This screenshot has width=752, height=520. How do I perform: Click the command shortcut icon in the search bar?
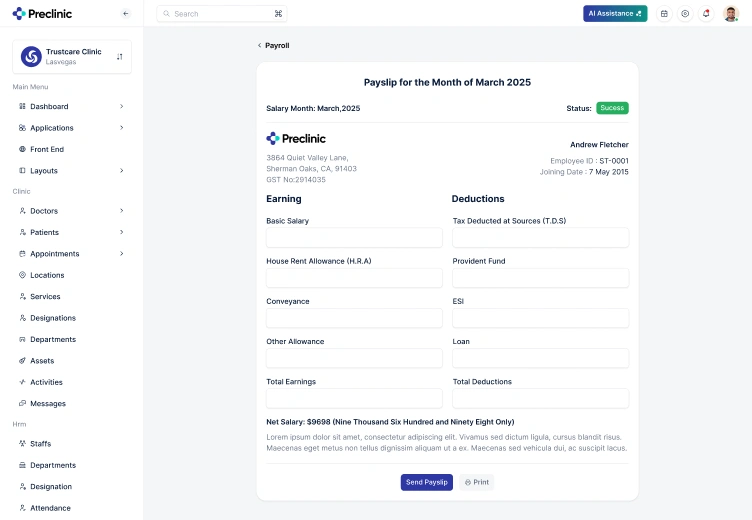coord(278,14)
